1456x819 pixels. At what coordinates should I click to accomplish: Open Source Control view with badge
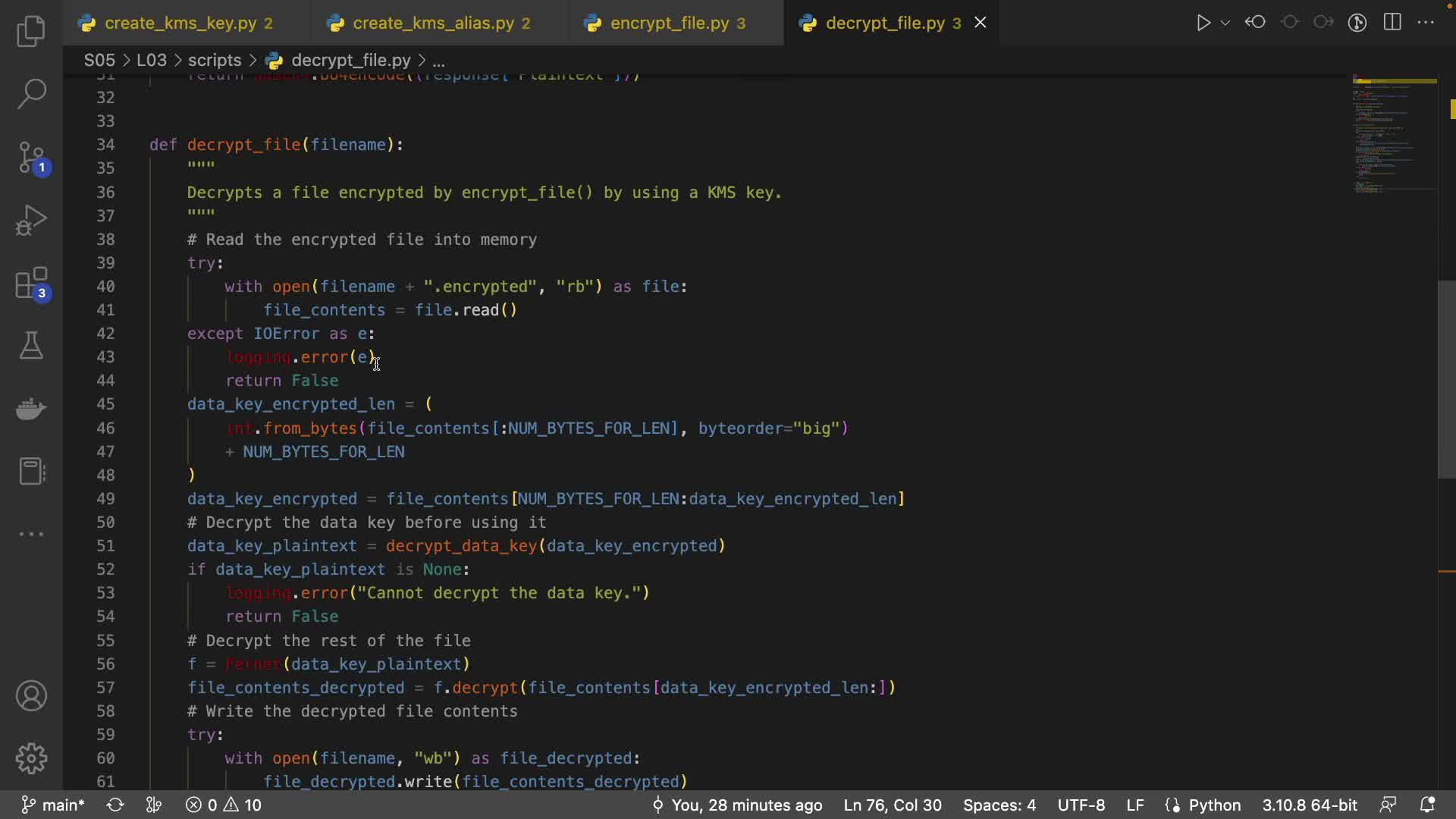click(31, 158)
